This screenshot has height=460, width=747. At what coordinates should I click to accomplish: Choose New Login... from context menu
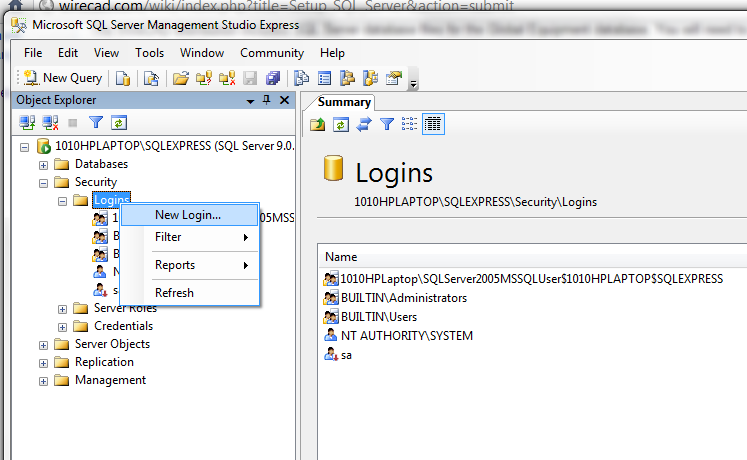[x=190, y=215]
